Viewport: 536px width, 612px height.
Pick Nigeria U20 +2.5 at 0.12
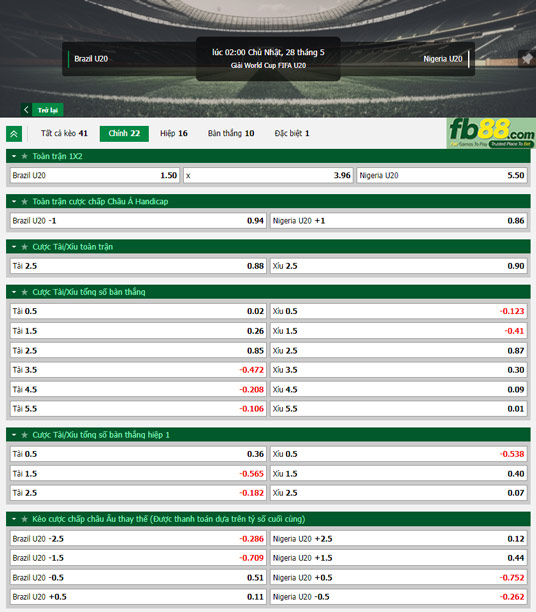coord(399,539)
